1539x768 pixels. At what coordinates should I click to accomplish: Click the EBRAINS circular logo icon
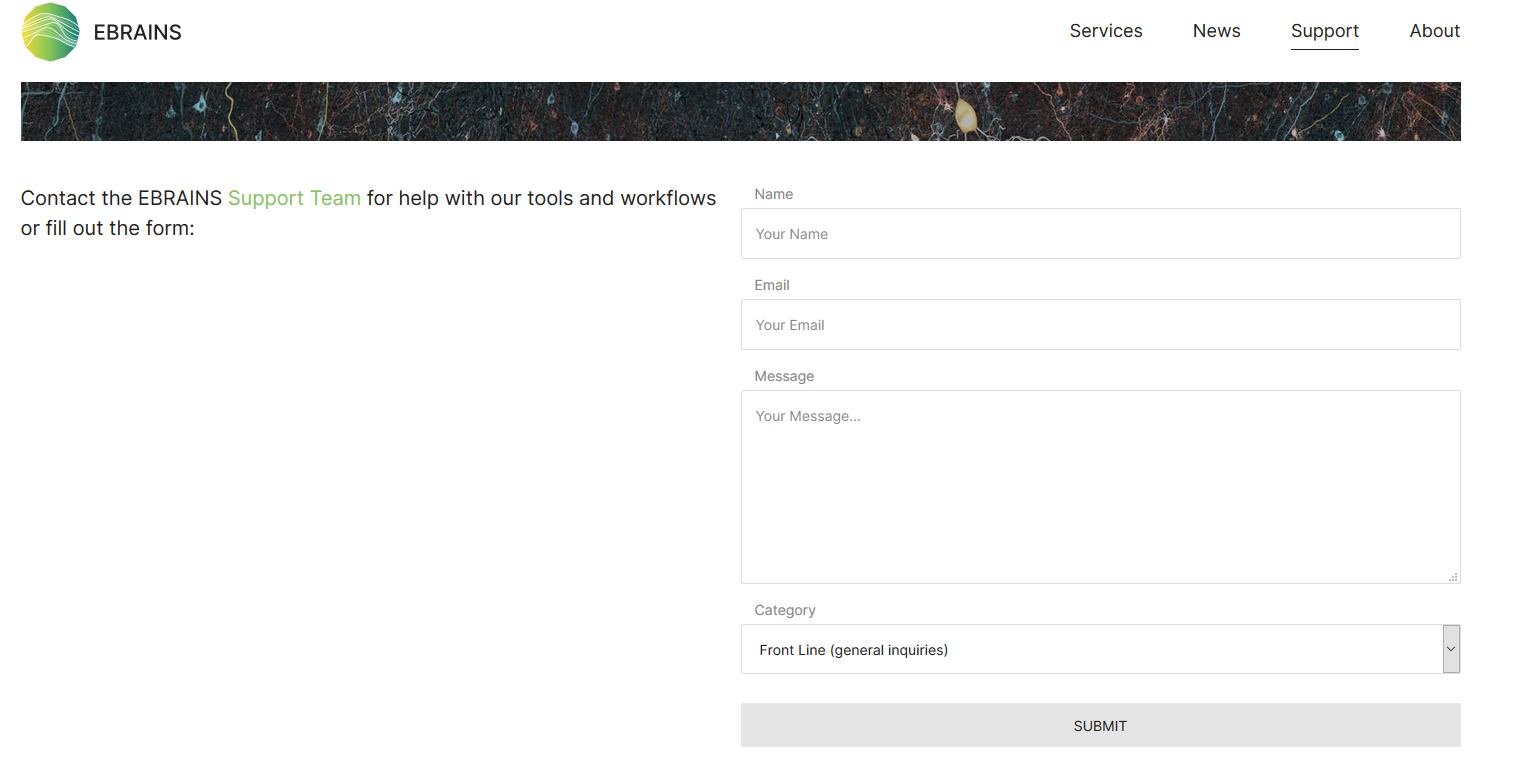pyautogui.click(x=50, y=32)
